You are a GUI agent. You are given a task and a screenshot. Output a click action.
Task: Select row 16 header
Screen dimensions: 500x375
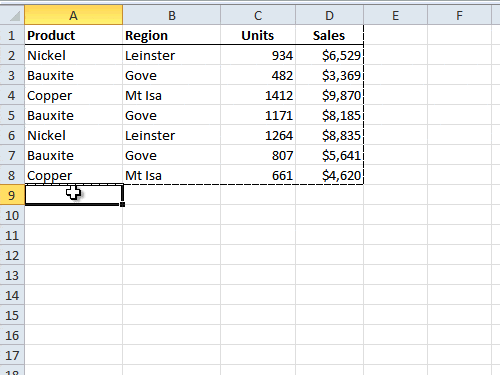coord(12,335)
